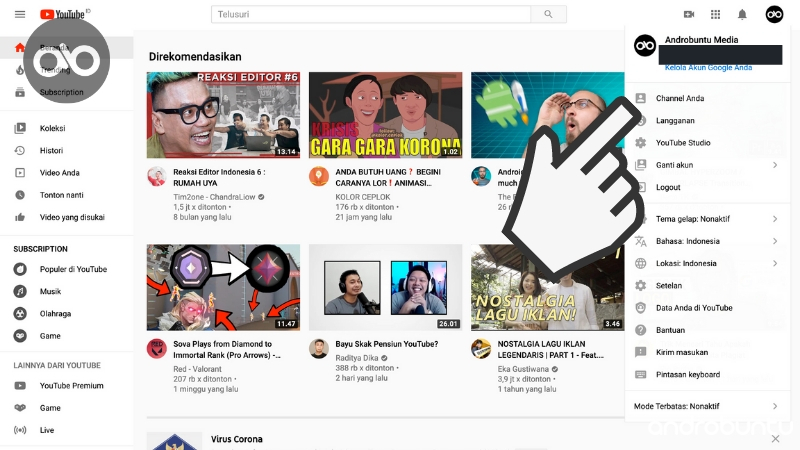Image resolution: width=800 pixels, height=450 pixels.
Task: Open Nostalgia Lagu Iklan thumbnail
Action: click(x=547, y=287)
